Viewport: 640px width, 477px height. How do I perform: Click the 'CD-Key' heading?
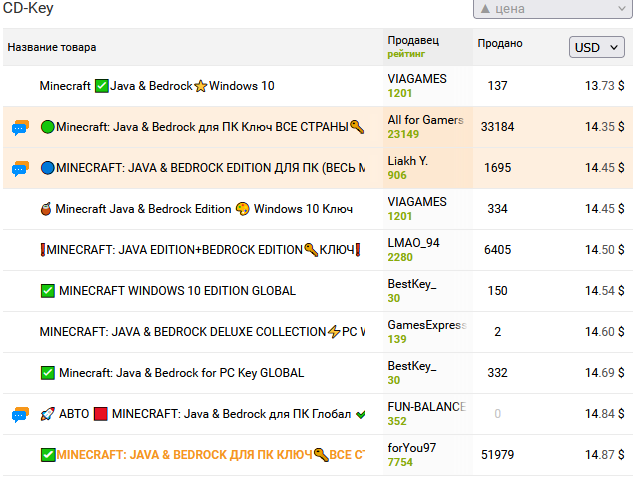[x=28, y=8]
